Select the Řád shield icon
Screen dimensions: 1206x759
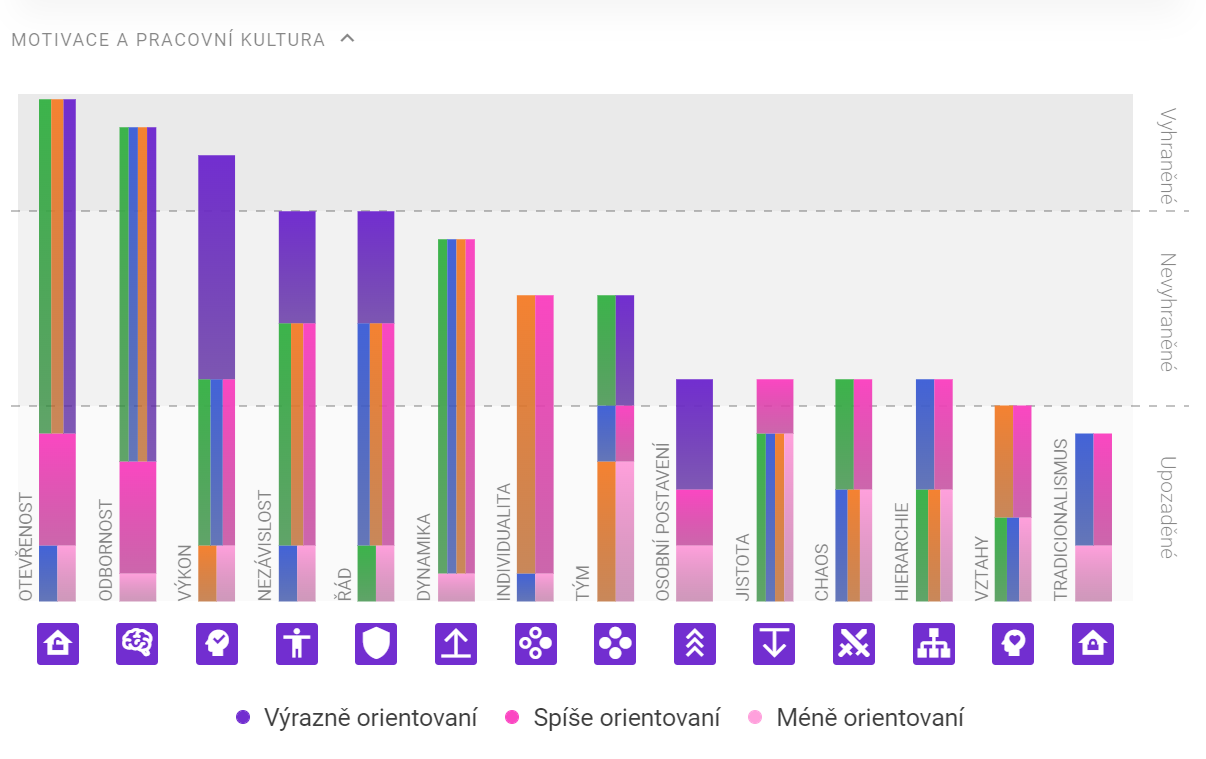click(x=376, y=644)
